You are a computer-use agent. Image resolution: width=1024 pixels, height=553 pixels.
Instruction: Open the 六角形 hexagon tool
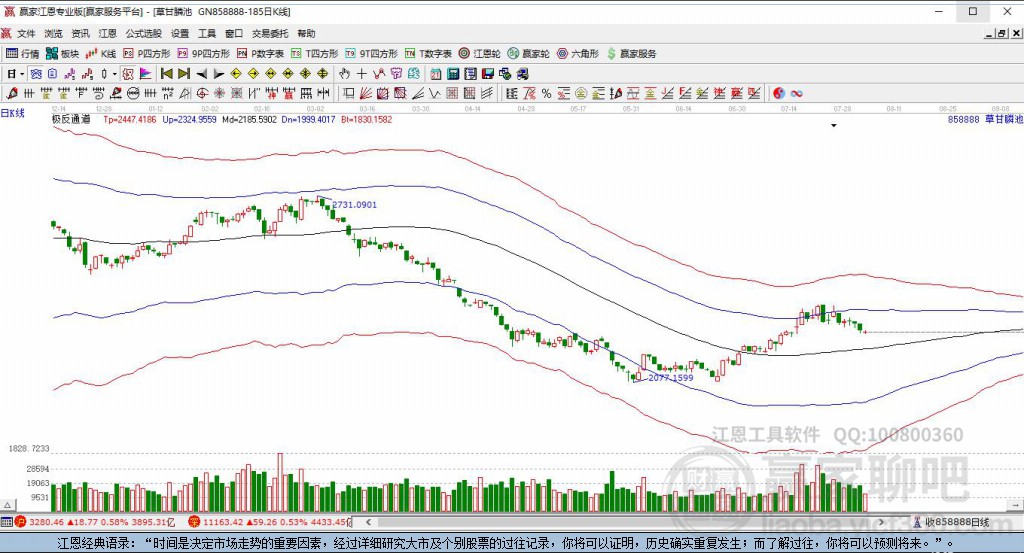pyautogui.click(x=577, y=54)
